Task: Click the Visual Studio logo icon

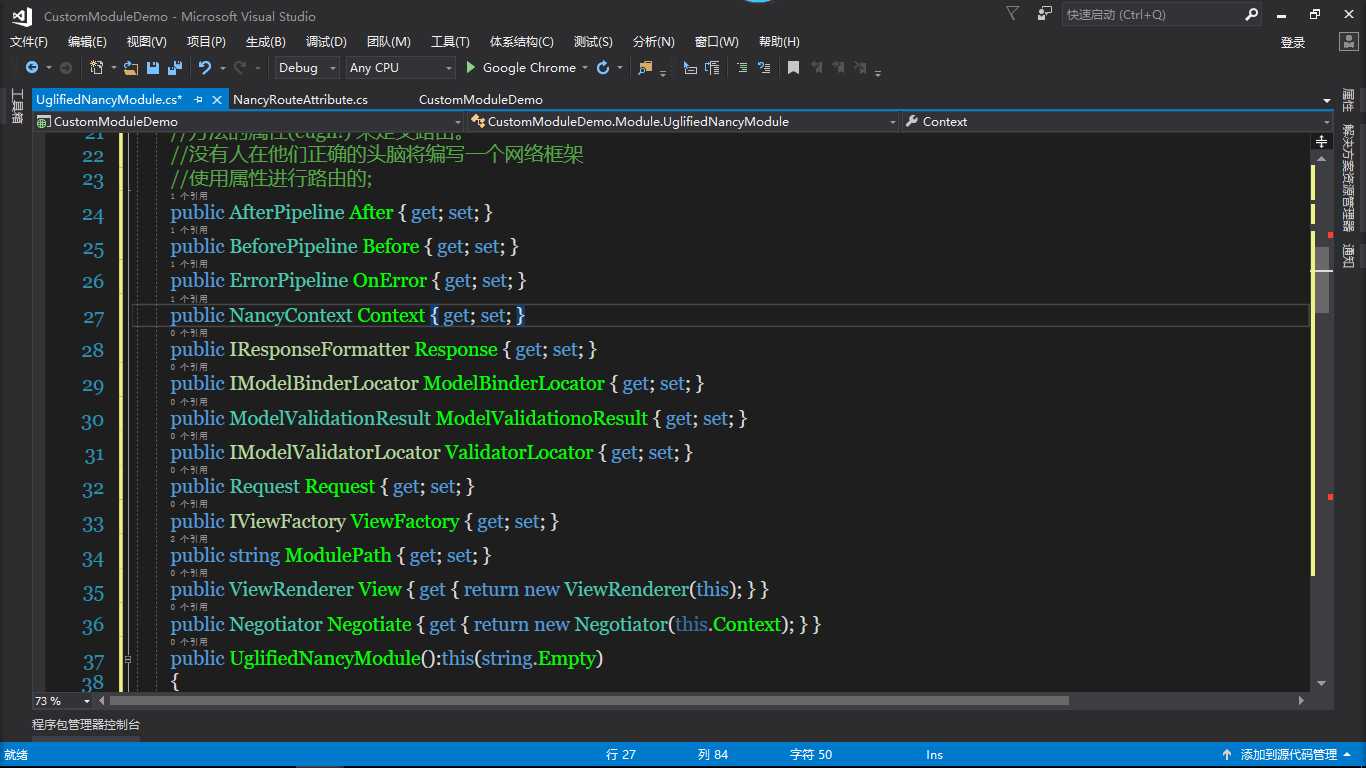Action: pos(22,15)
